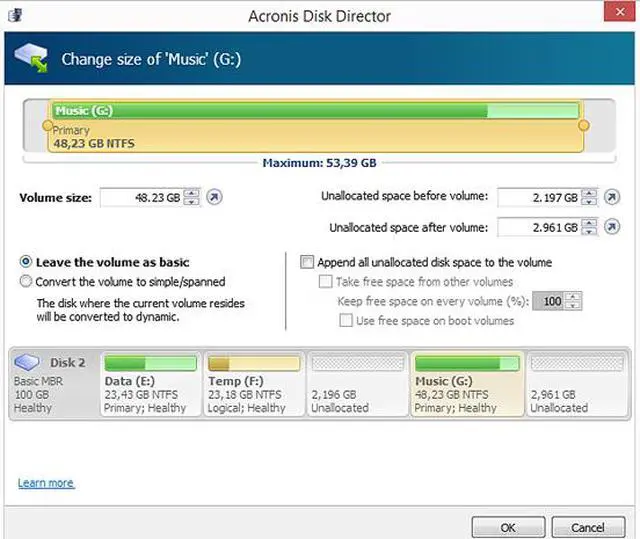Viewport: 640px width, 539px height.
Task: Click the Volume size input field
Action: (141, 198)
